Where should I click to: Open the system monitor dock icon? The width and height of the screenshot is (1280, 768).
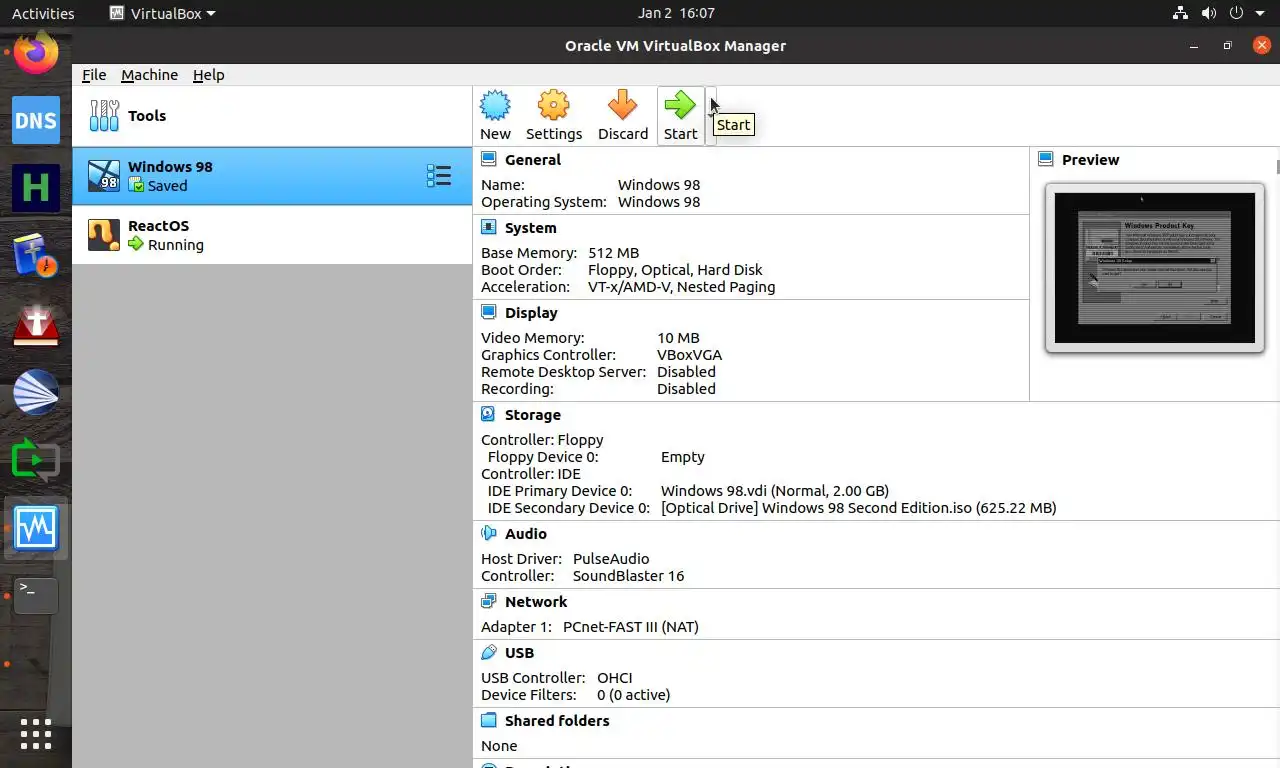click(36, 528)
